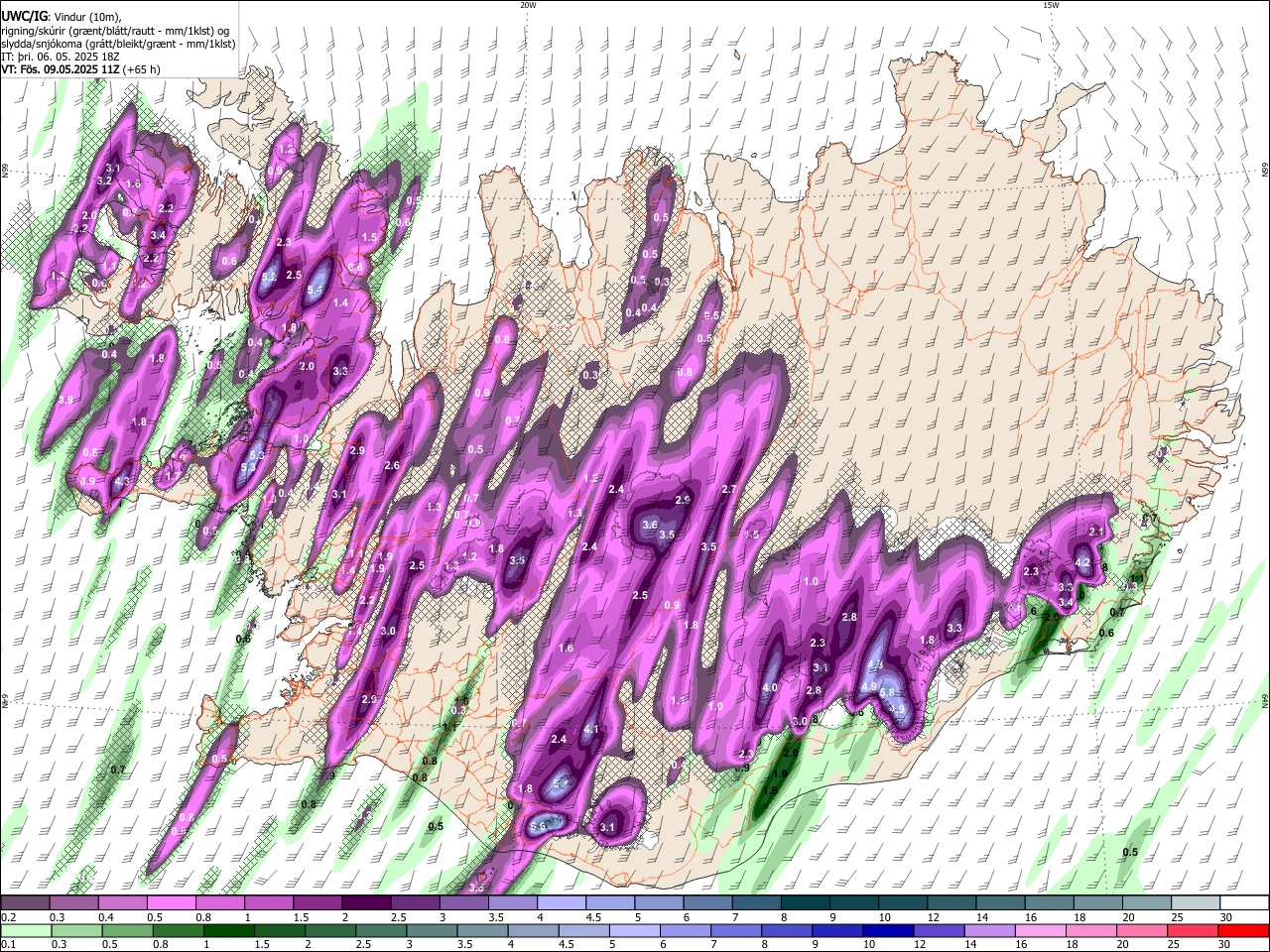Pick the upper legend swatch between 4 and 4.5
The height and width of the screenshot is (952, 1270).
[562, 902]
